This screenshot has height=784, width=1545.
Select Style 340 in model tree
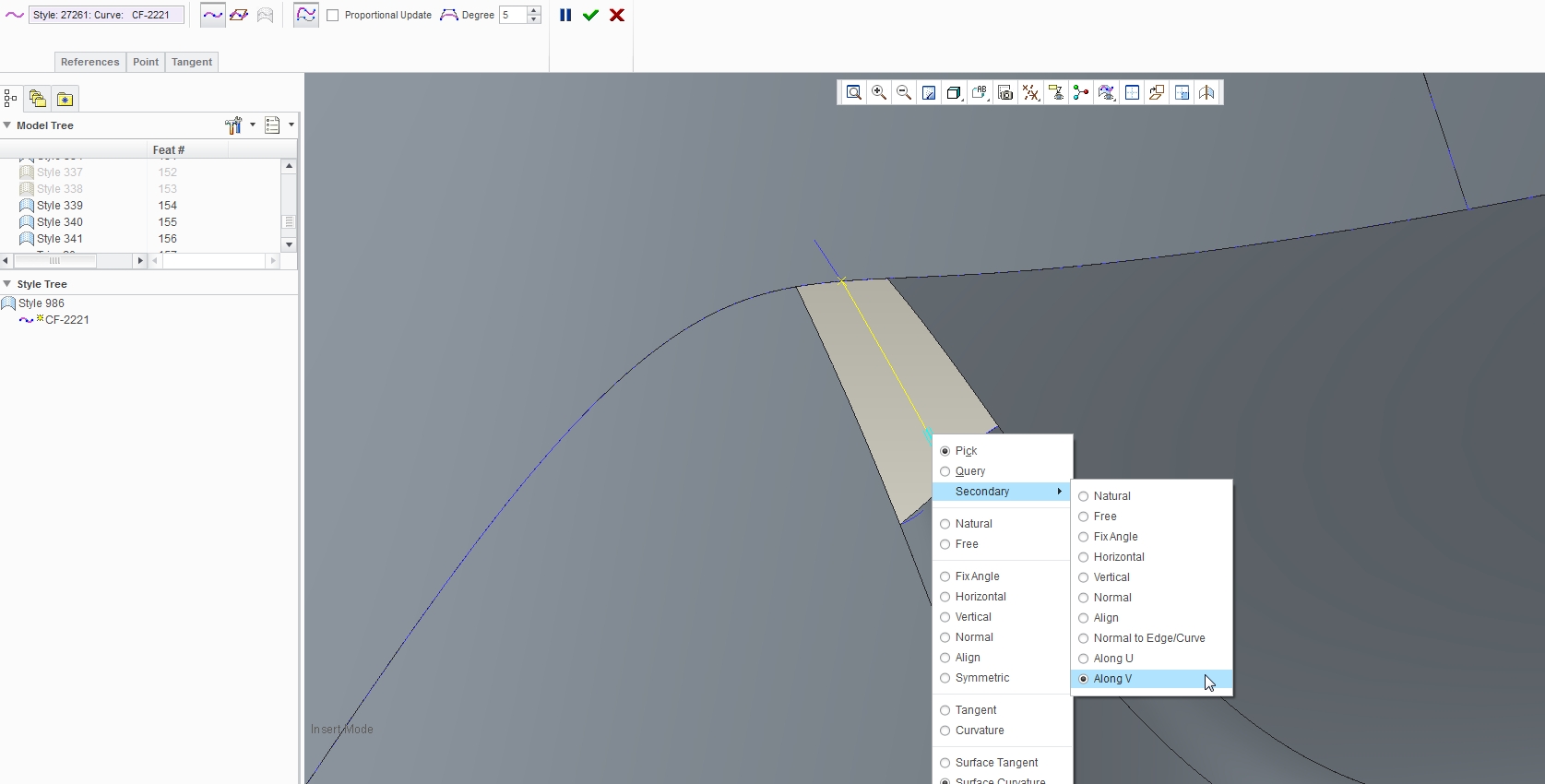click(60, 222)
